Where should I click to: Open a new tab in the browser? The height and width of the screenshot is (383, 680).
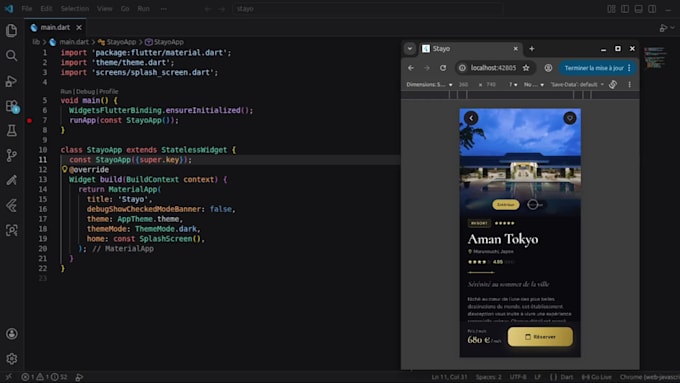pos(532,49)
